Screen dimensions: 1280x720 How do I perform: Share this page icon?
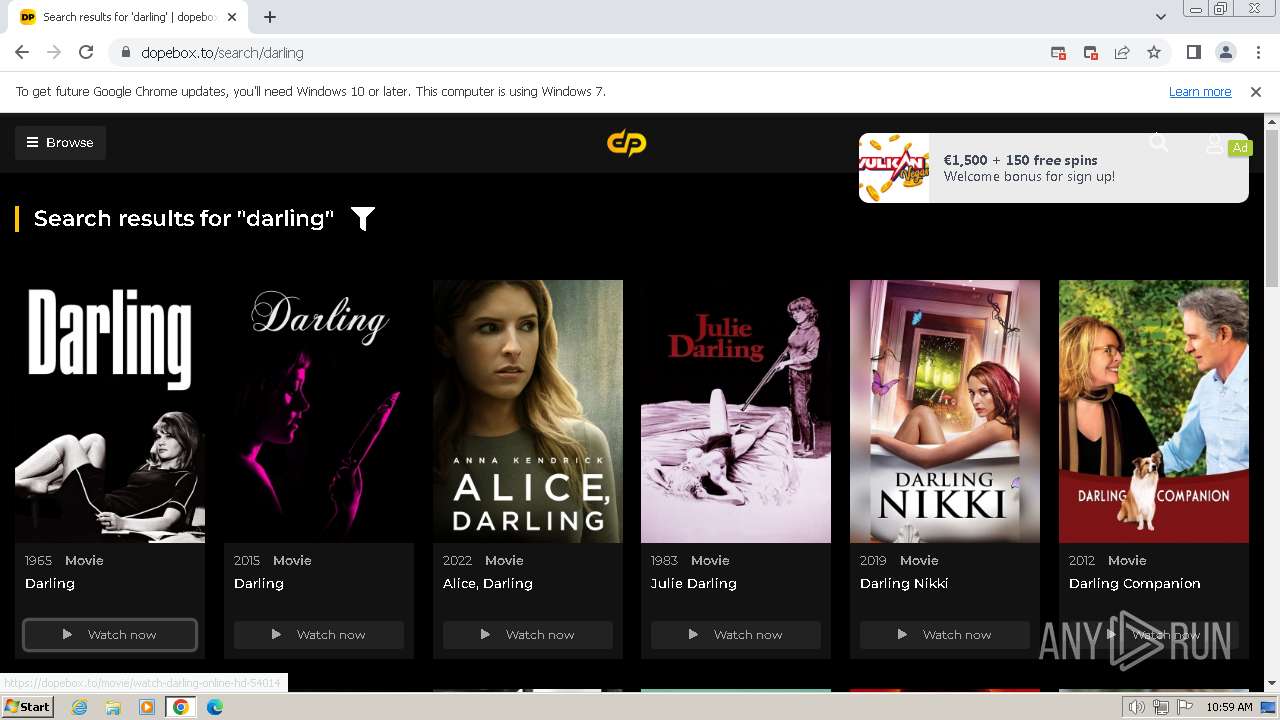coord(1122,53)
